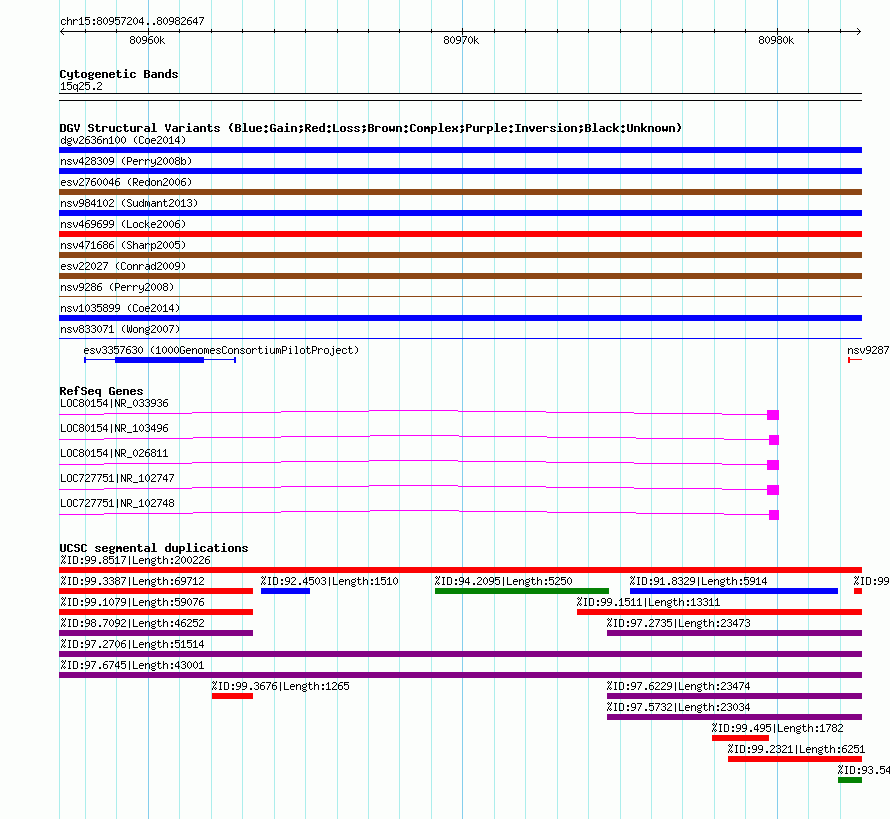Click the short red bar under %ID:99.3676
This screenshot has height=819, width=890.
click(x=232, y=696)
